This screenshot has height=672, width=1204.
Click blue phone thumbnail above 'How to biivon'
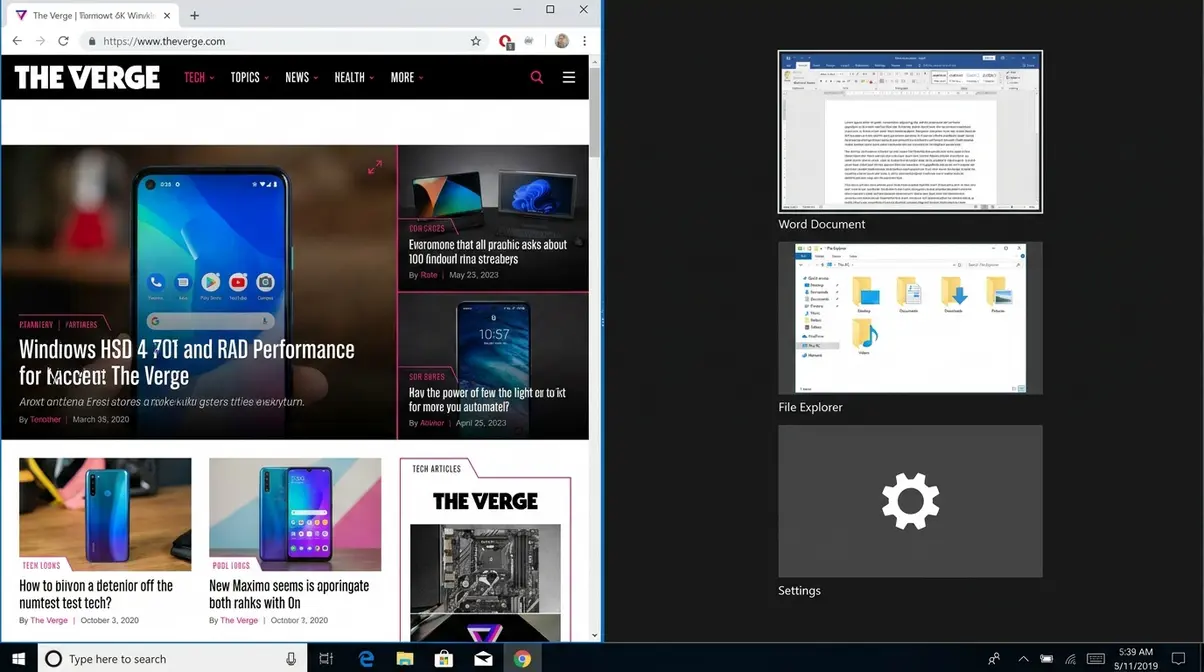[105, 514]
